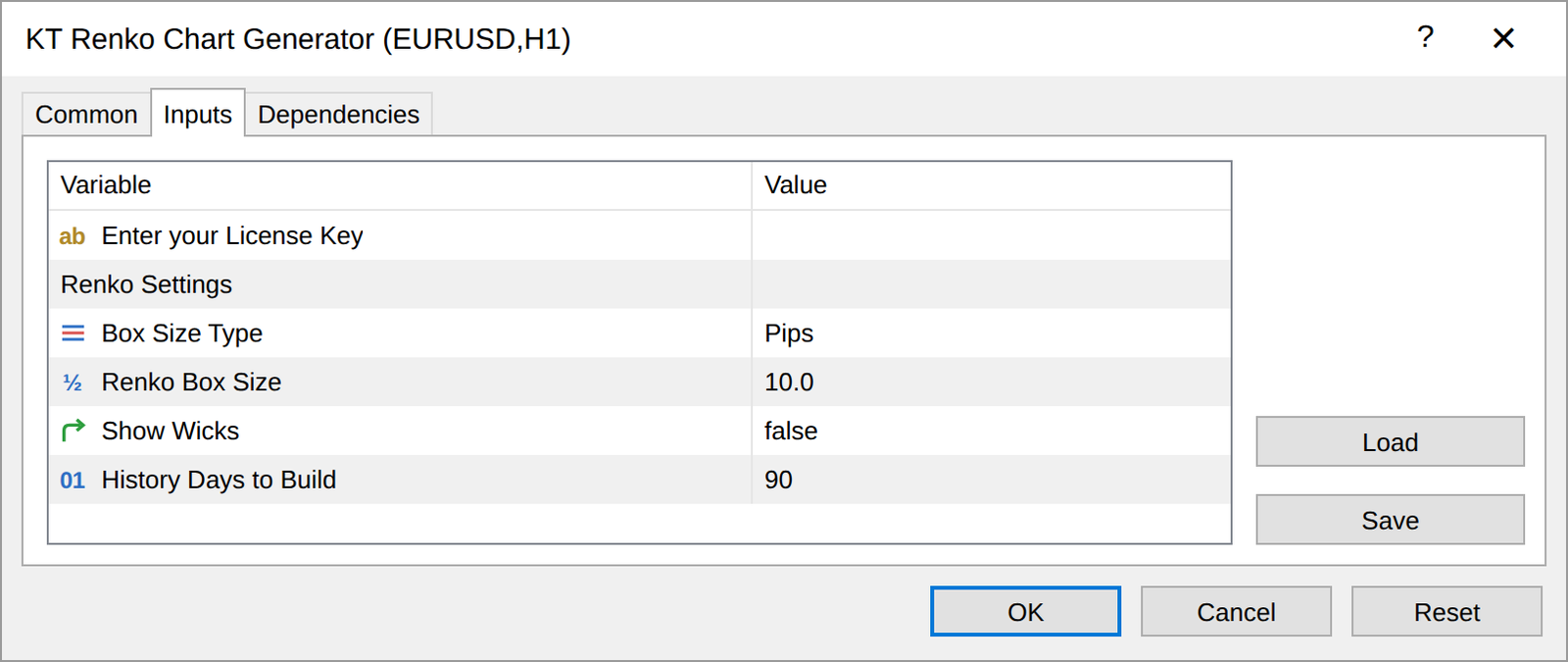This screenshot has height=662, width=1568.
Task: Open the Dependencies tab
Action: pos(338,115)
